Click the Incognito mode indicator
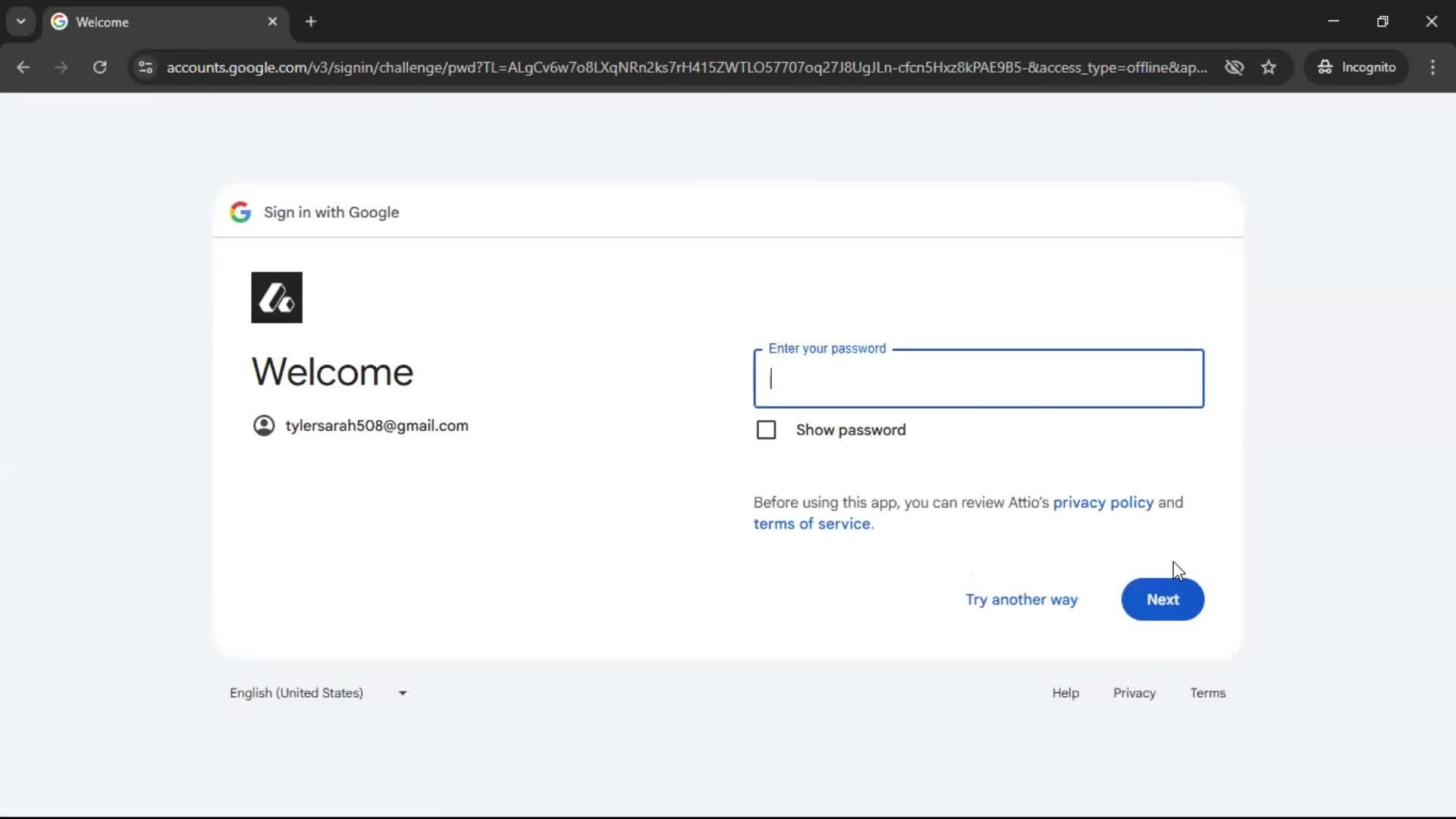1456x819 pixels. click(x=1357, y=67)
